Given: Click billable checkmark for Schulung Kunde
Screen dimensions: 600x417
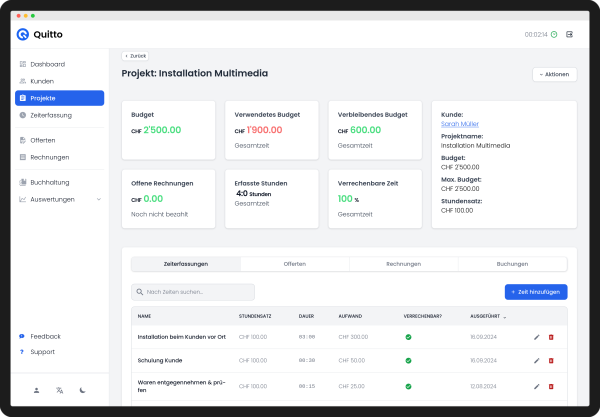Looking at the screenshot, I should tap(408, 360).
